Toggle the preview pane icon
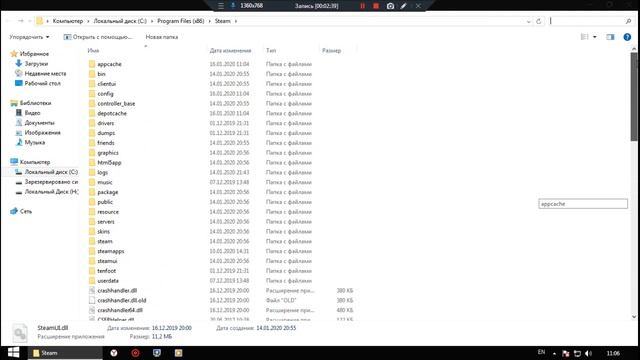 pyautogui.click(x=610, y=37)
